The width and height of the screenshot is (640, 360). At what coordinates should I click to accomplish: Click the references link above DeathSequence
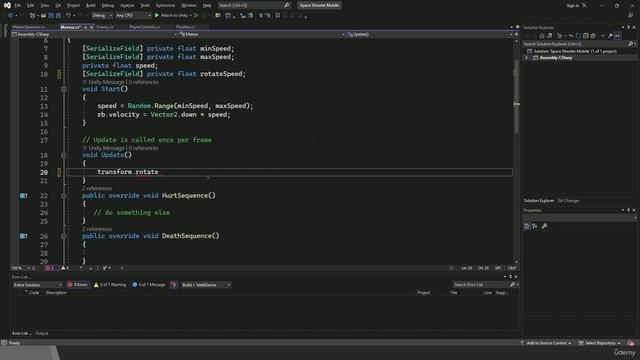pos(97,229)
